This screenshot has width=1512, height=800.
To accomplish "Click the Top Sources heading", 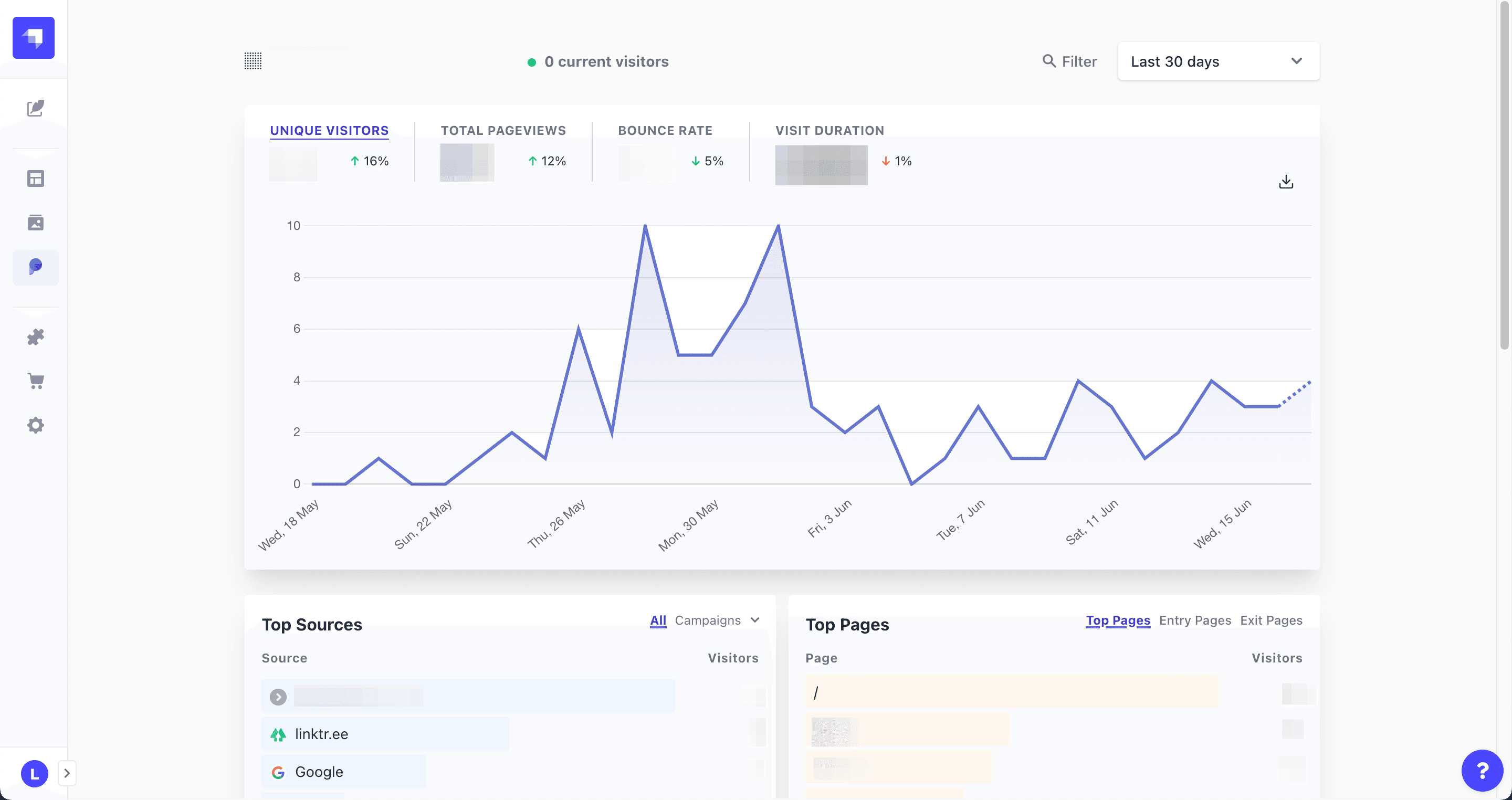I will 312,625.
